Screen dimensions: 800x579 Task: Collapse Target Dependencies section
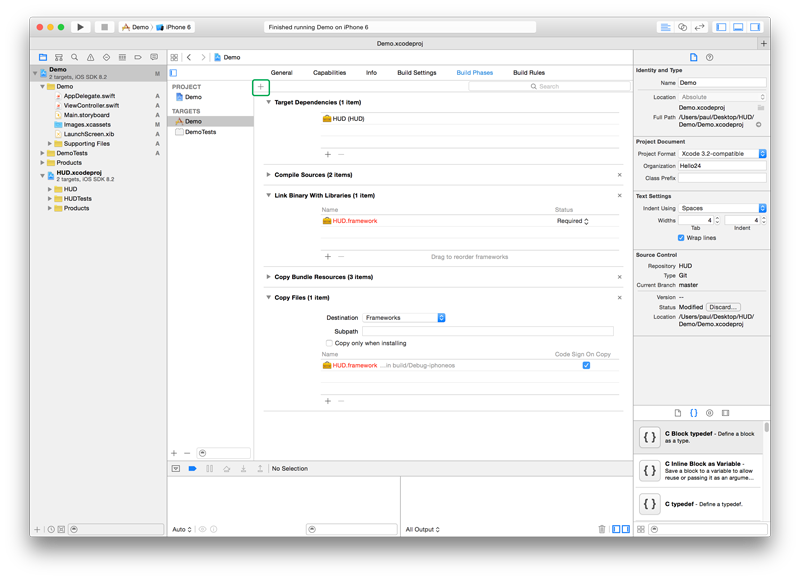pyautogui.click(x=268, y=102)
